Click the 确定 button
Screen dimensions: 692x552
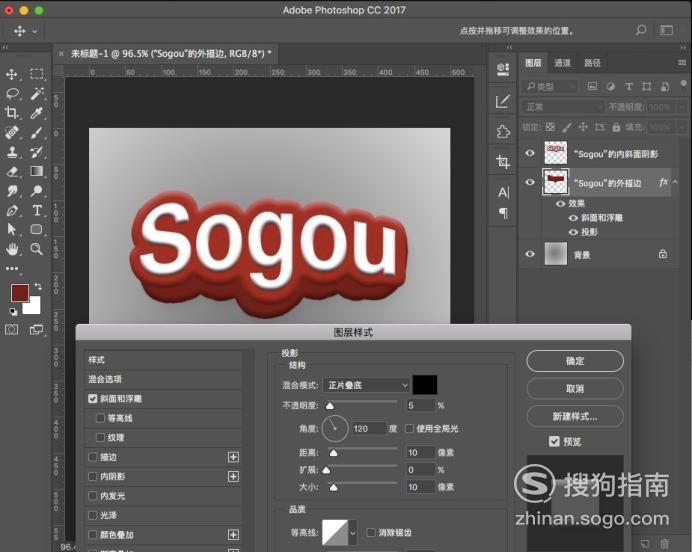[575, 361]
